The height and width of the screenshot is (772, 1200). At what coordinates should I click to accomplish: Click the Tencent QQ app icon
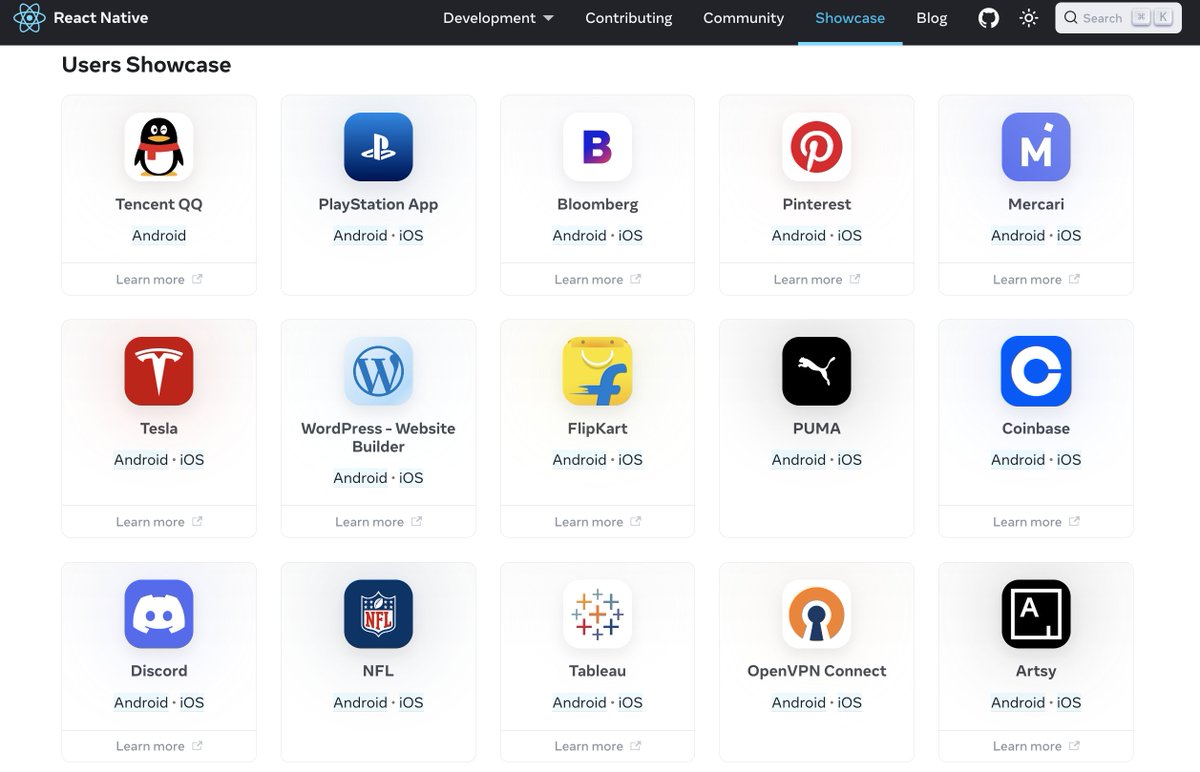point(159,147)
